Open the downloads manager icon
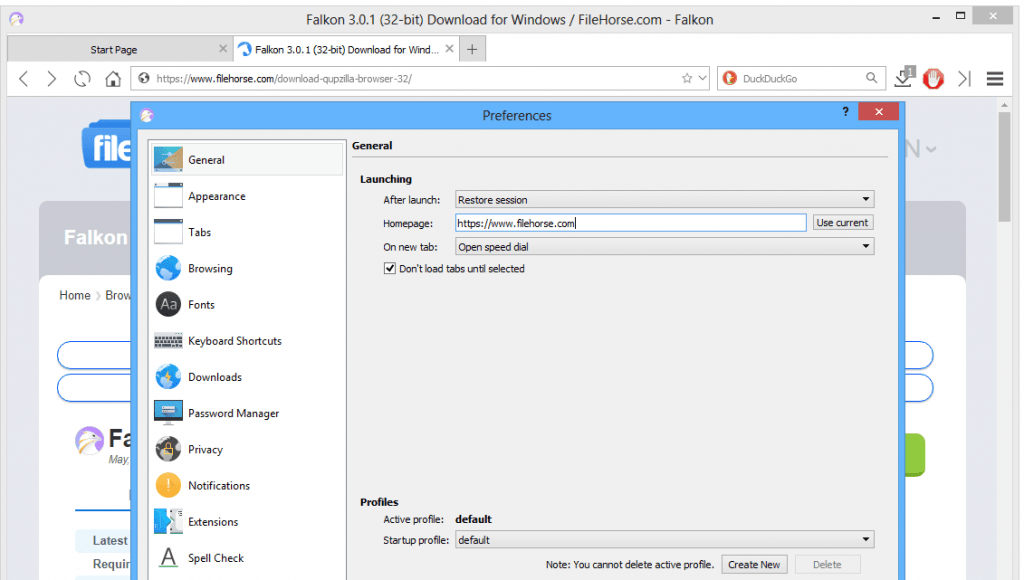Screen dimensions: 1024x580 click(904, 78)
